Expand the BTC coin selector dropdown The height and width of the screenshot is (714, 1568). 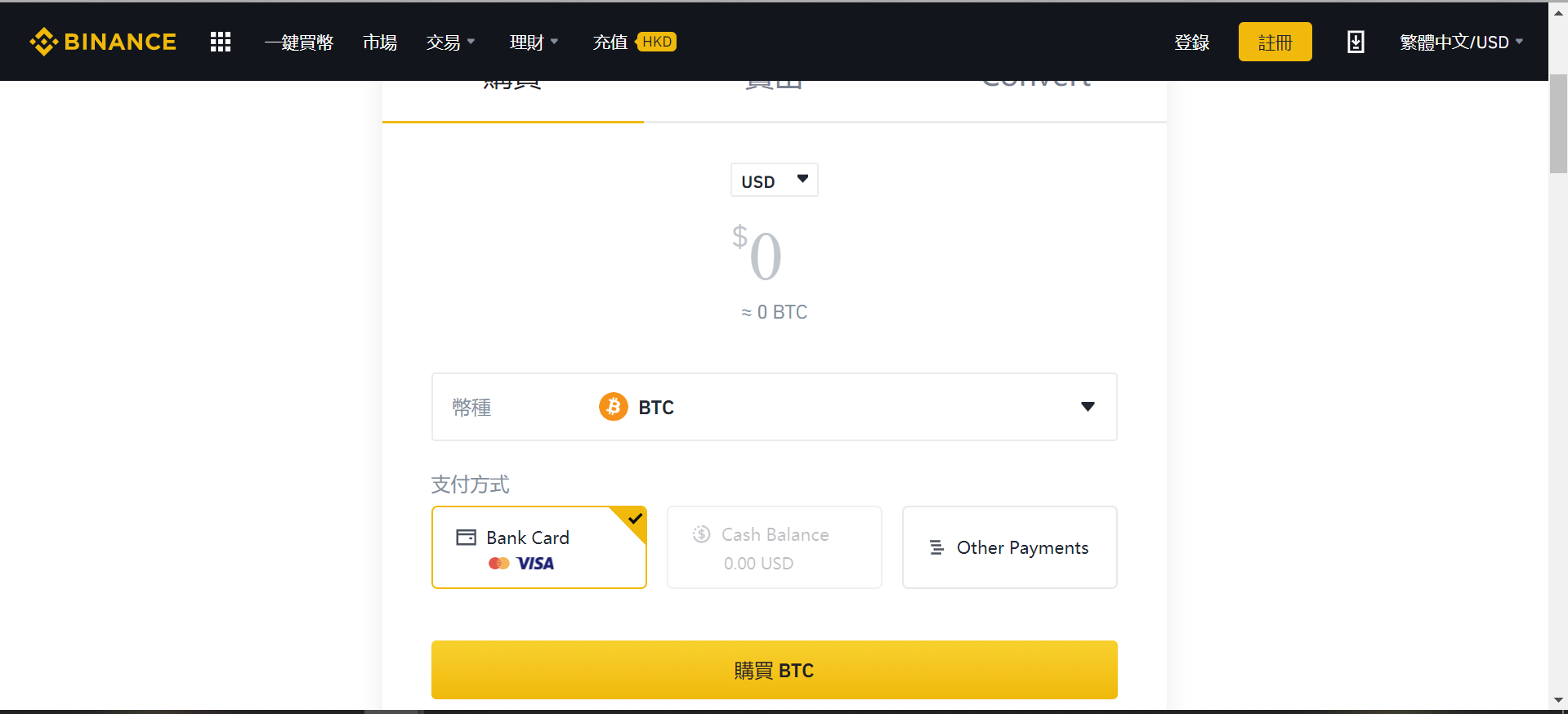click(x=1087, y=407)
